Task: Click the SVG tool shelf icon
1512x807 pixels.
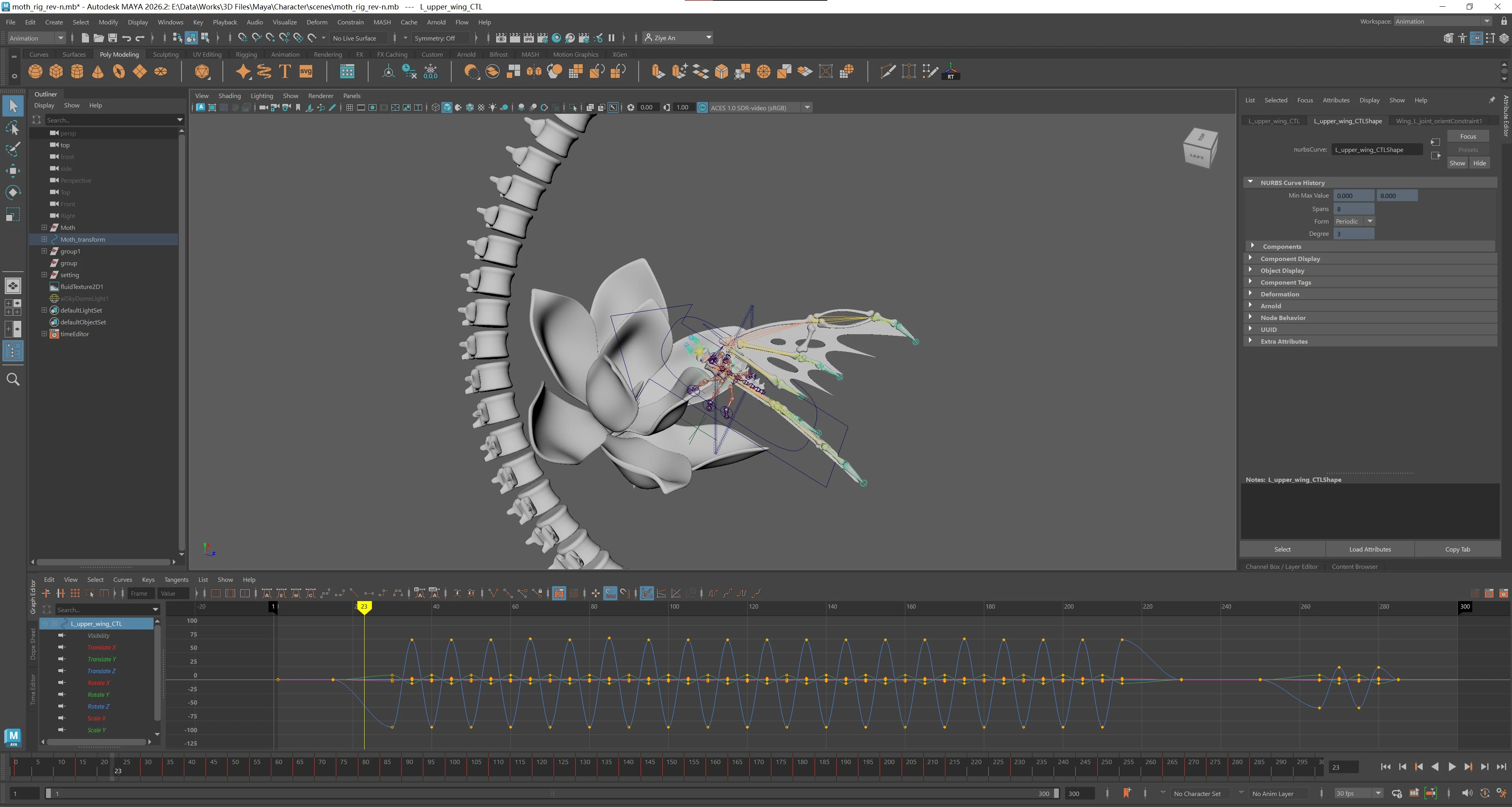Action: point(306,72)
